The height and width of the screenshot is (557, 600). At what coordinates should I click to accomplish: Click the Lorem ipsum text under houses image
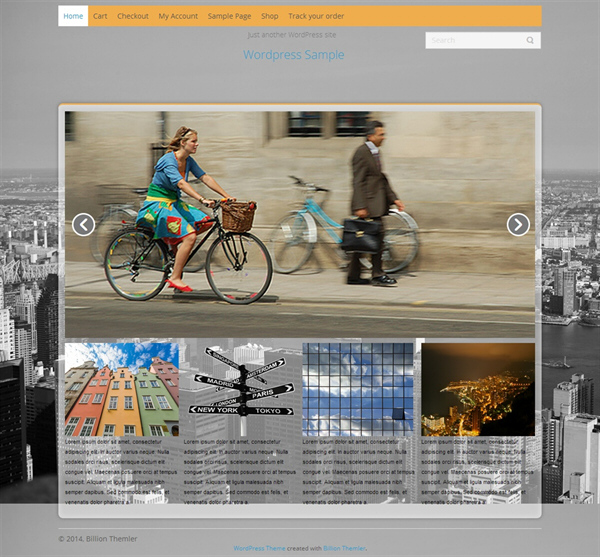pos(121,470)
